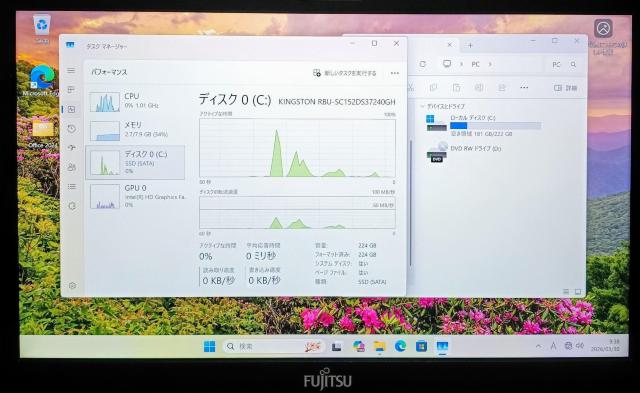Open Microsoft Edge from taskbar

(x=400, y=346)
